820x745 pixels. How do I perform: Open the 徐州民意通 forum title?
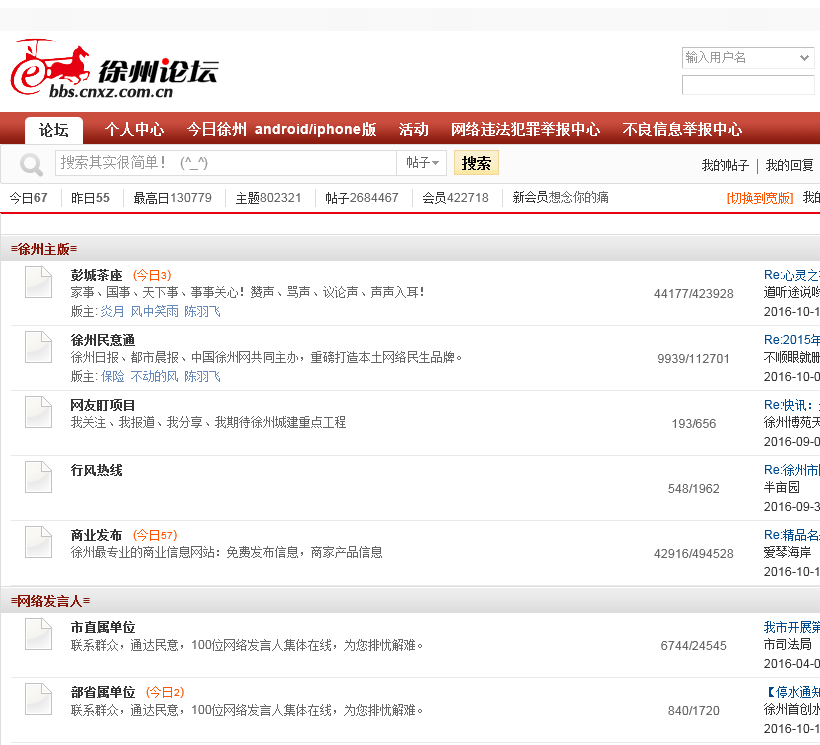pyautogui.click(x=103, y=340)
